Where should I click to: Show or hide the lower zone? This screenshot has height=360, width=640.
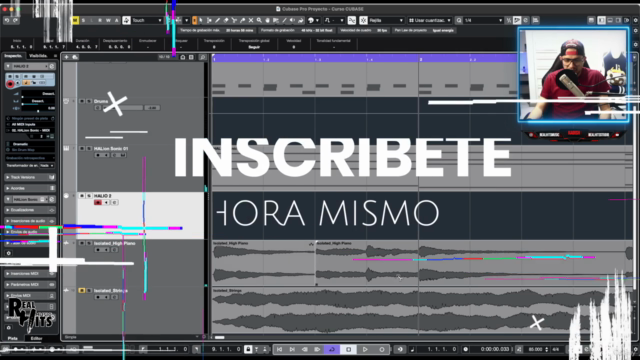[x=610, y=20]
